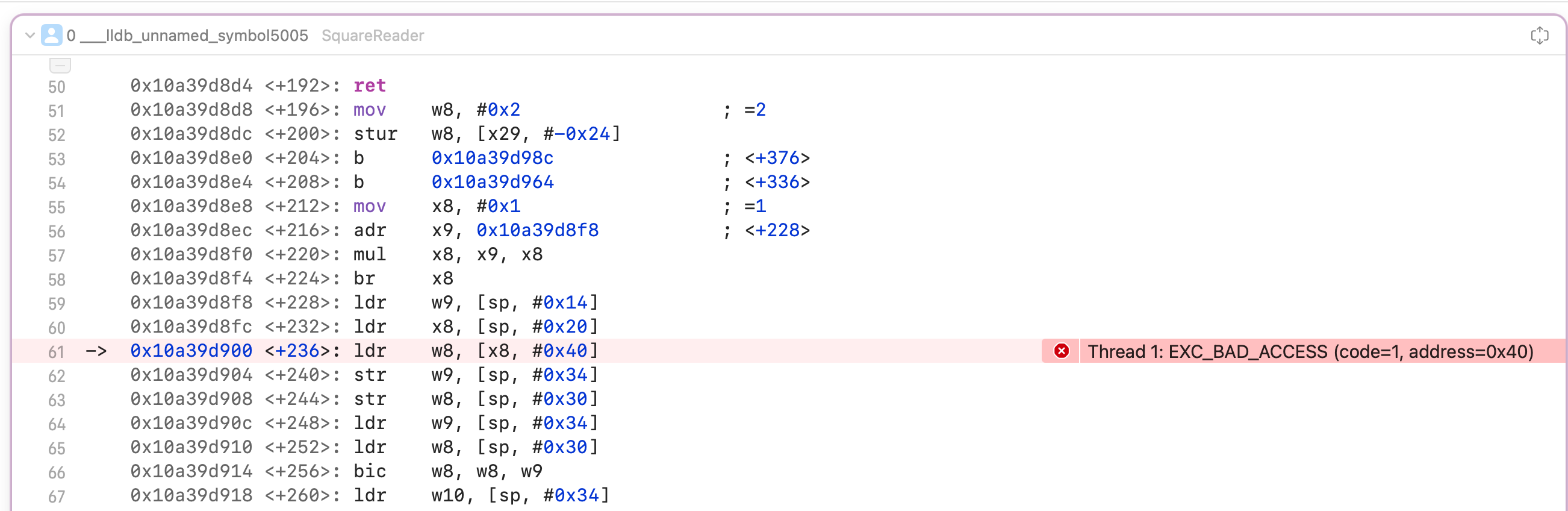Click the red error icon for EXC_BAD_ACCESS
The height and width of the screenshot is (511, 1568).
pyautogui.click(x=1061, y=351)
